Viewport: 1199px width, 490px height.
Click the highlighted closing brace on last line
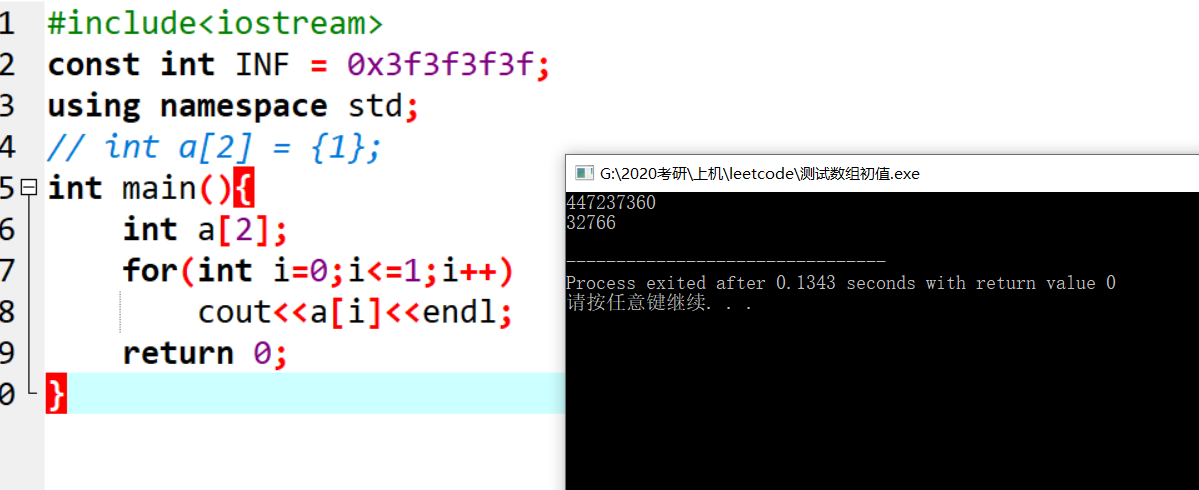pos(57,394)
